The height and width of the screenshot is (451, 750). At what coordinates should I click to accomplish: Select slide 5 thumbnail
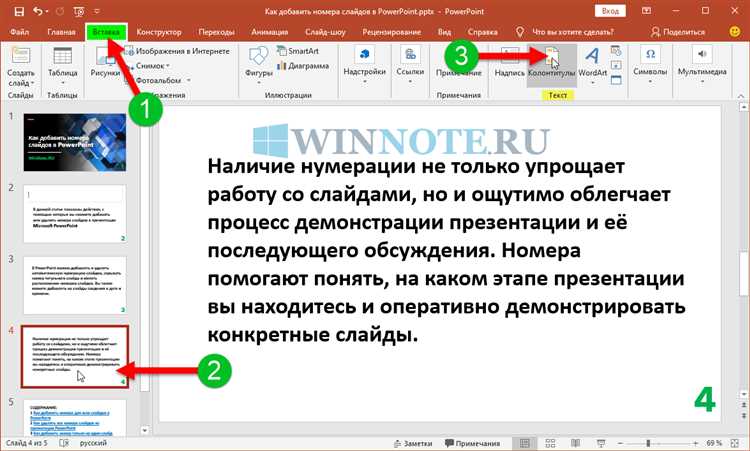click(x=75, y=417)
